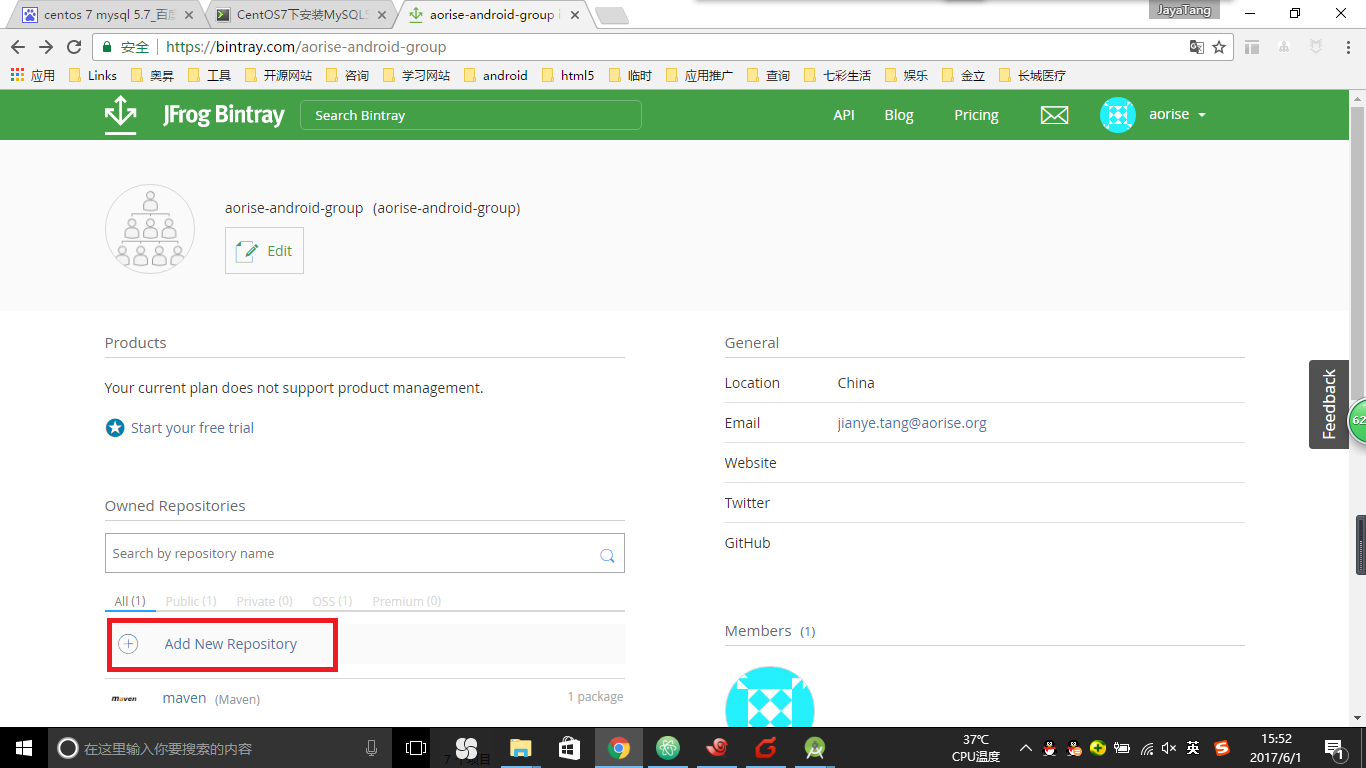Open the notification center icon
This screenshot has width=1366, height=768.
tap(1333, 748)
